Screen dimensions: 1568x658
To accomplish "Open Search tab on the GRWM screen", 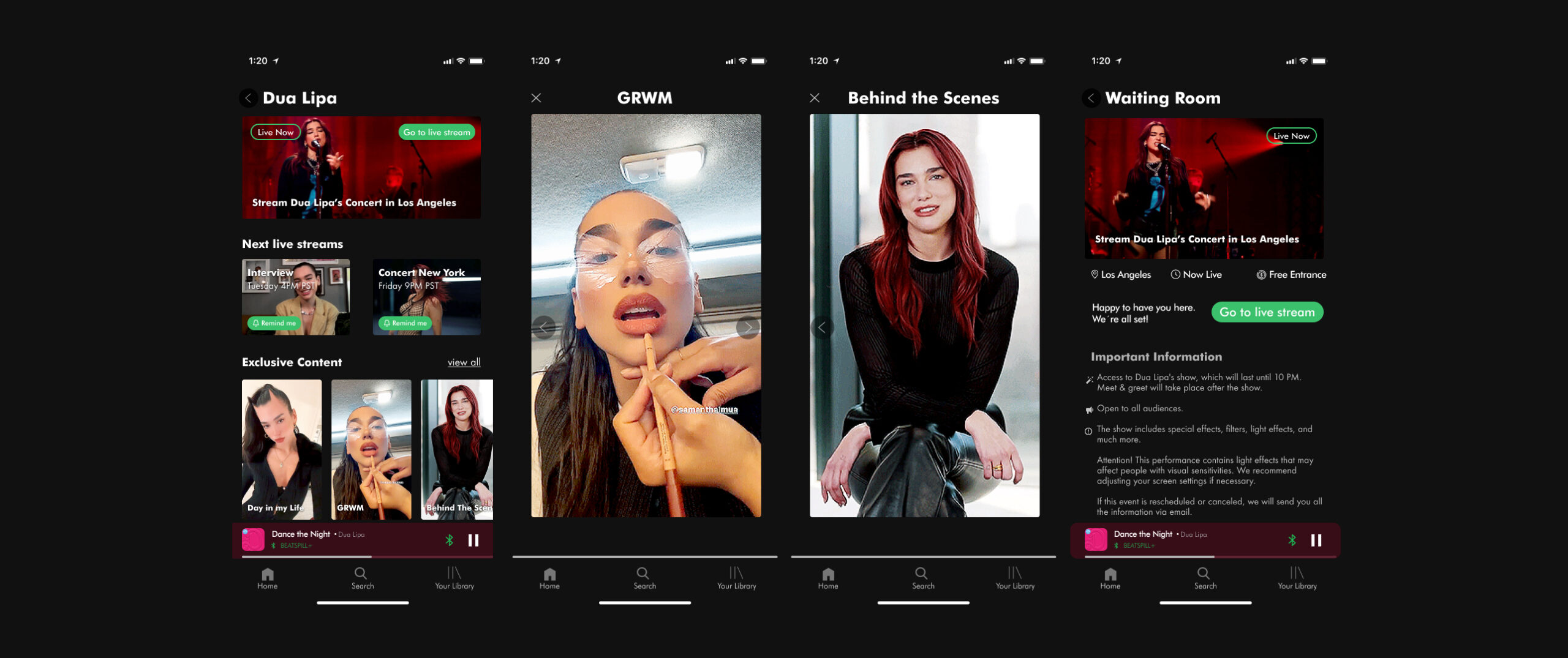I will pos(644,577).
